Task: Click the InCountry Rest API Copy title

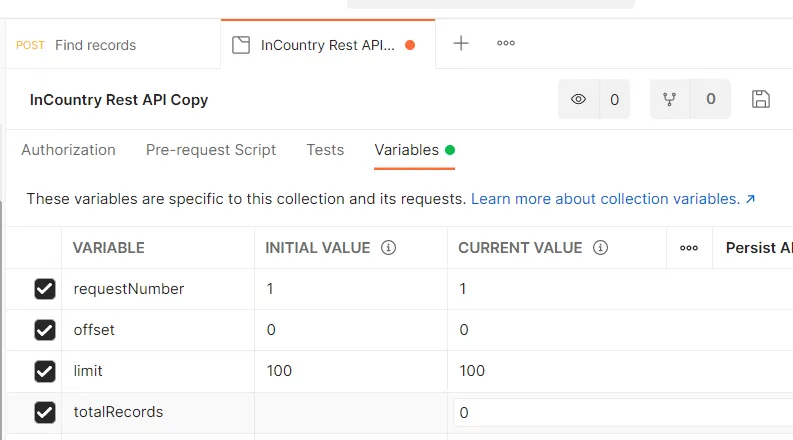Action: pyautogui.click(x=119, y=100)
